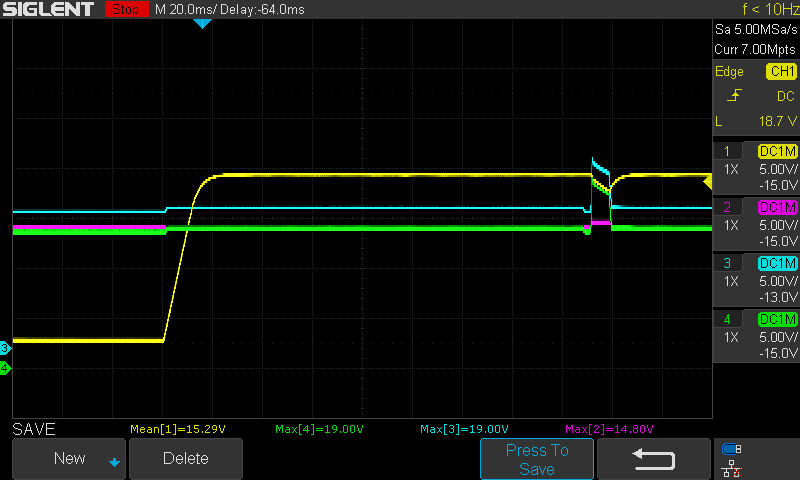The width and height of the screenshot is (800, 480).
Task: Click the channel 3 offset -13.0V value
Action: [x=778, y=297]
